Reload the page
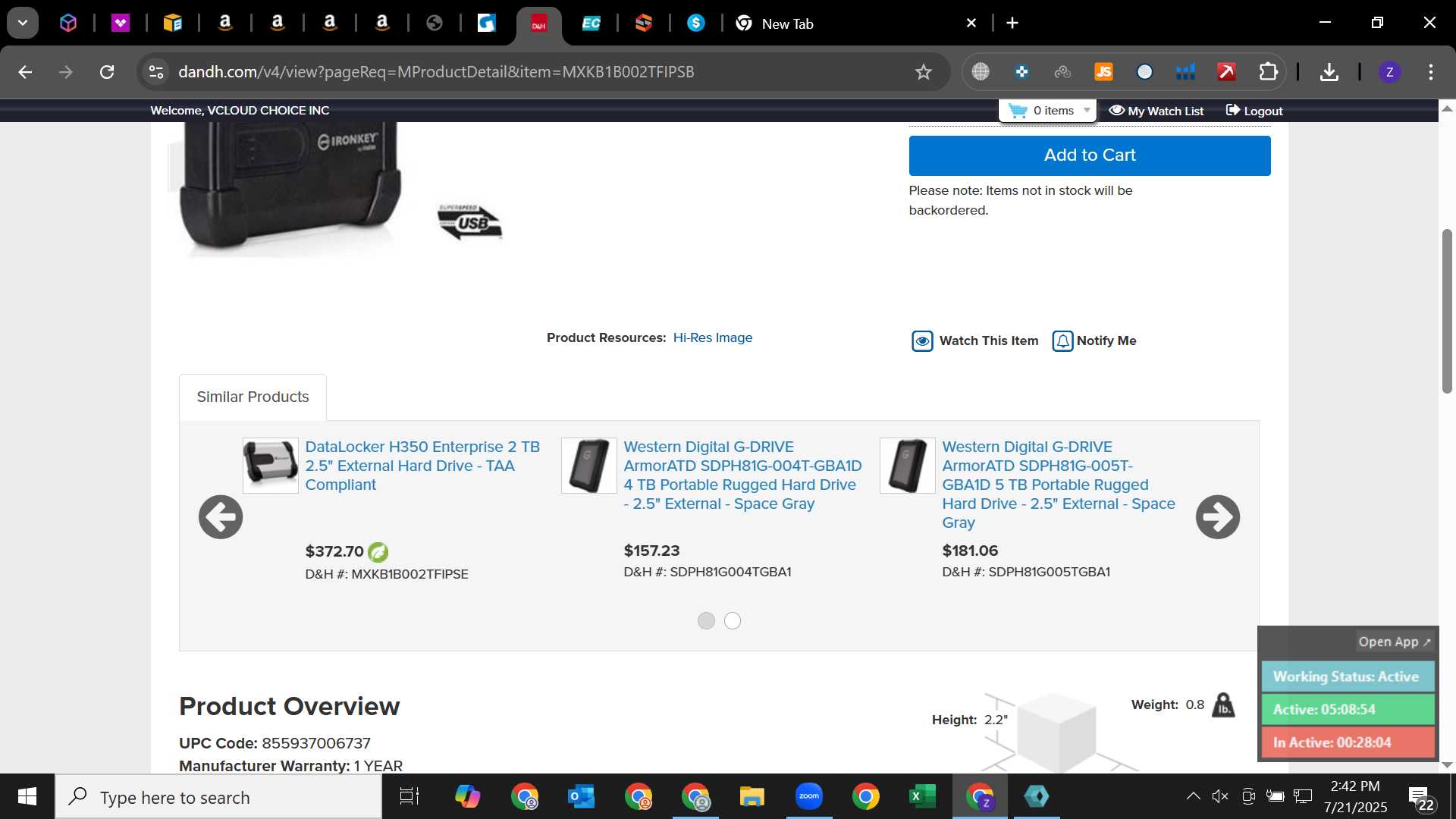1456x819 pixels. point(107,72)
